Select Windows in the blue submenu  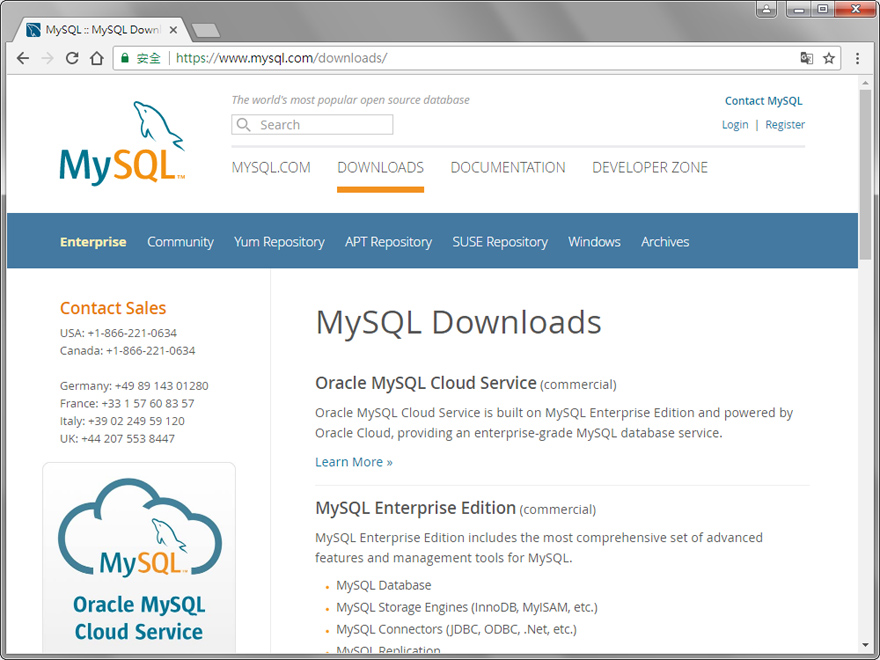tap(594, 242)
